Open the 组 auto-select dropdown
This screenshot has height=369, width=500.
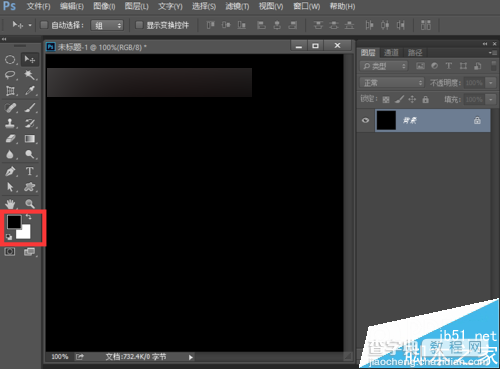pyautogui.click(x=107, y=25)
